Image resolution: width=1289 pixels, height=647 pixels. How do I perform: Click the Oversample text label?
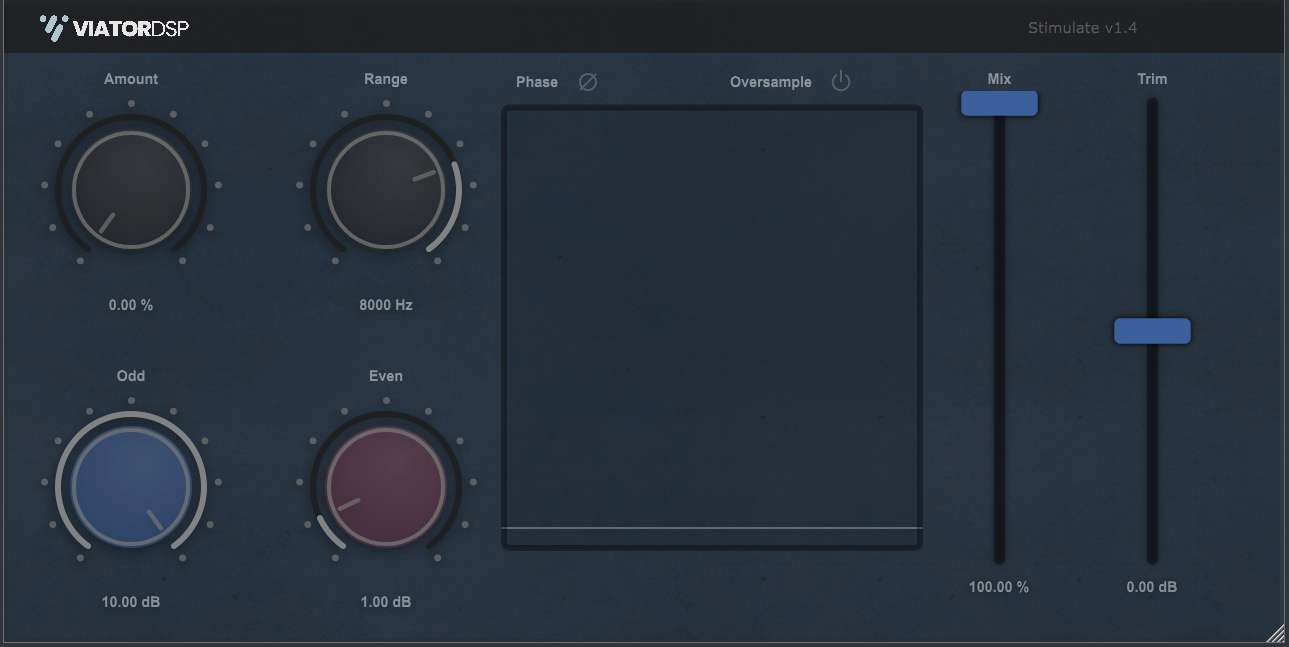(771, 82)
